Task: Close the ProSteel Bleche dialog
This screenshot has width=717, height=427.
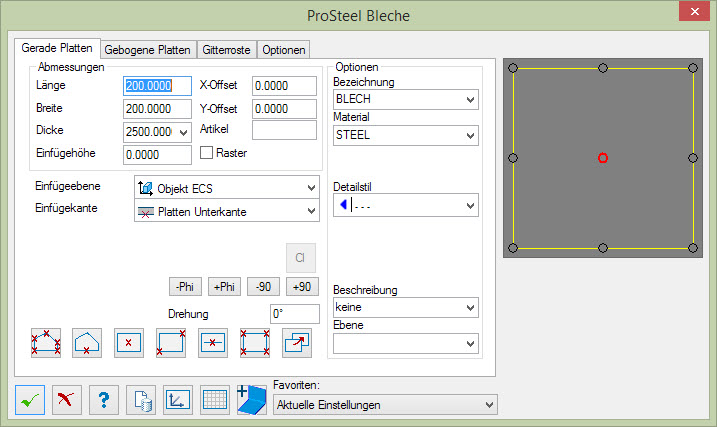Action: 694,11
